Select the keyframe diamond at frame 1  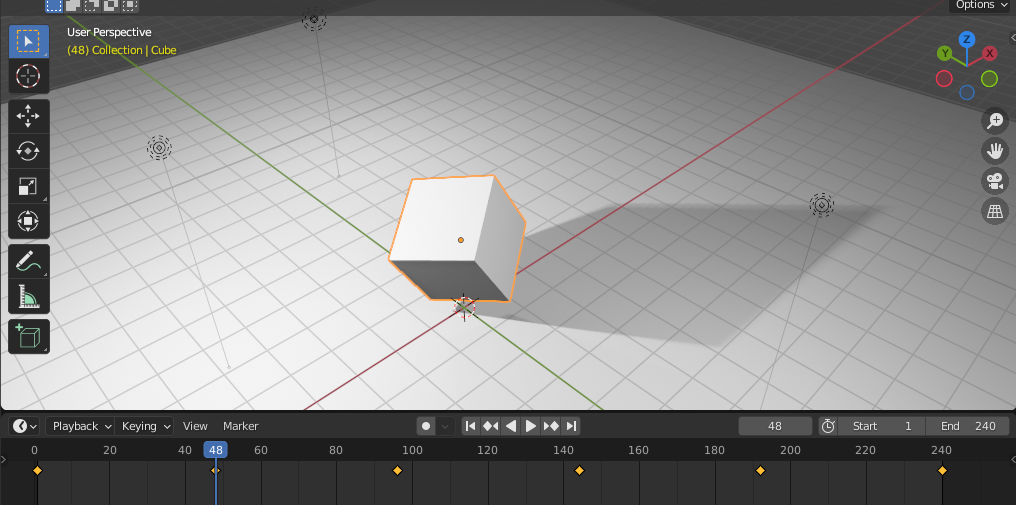38,470
